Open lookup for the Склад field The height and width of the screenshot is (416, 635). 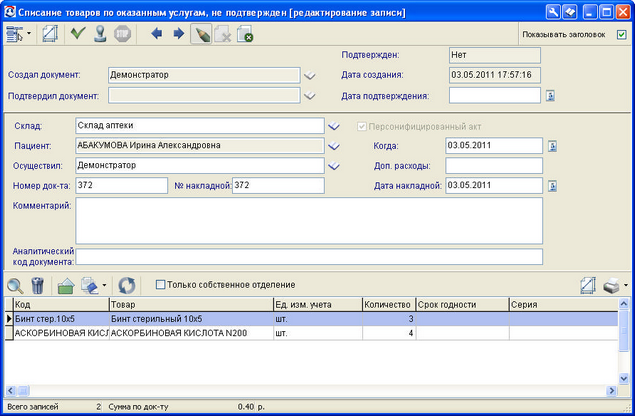334,126
